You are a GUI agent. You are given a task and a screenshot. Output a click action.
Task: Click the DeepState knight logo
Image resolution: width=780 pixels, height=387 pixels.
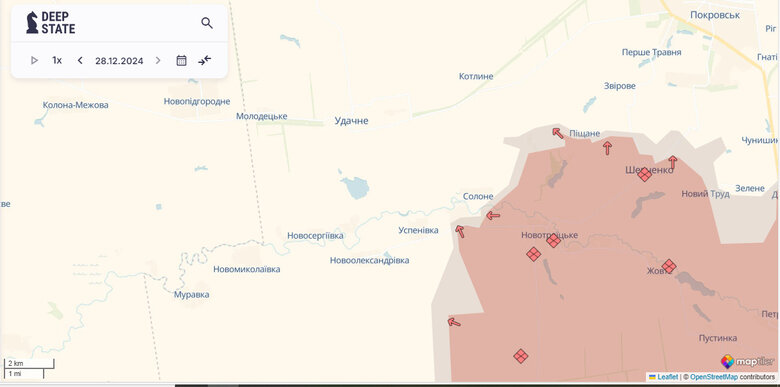point(32,22)
